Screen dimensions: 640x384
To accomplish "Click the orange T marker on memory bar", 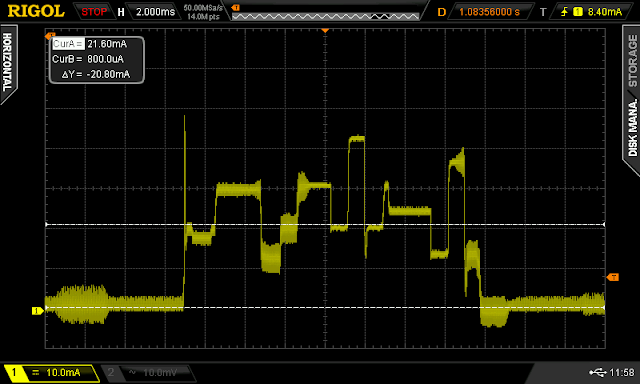I will (x=236, y=7).
